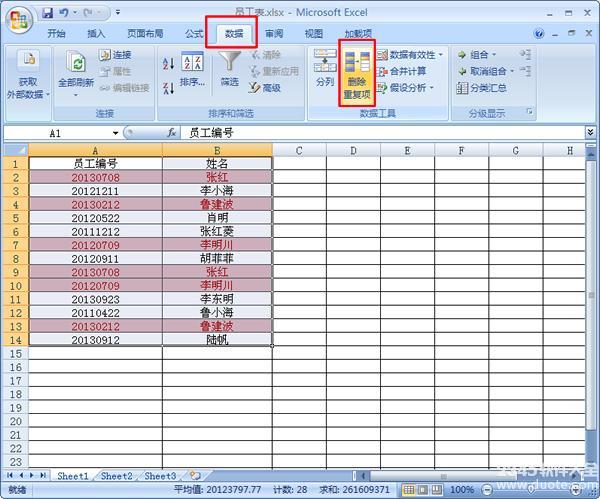600x499 pixels.
Task: Click the insert function fx button
Action: [x=171, y=132]
